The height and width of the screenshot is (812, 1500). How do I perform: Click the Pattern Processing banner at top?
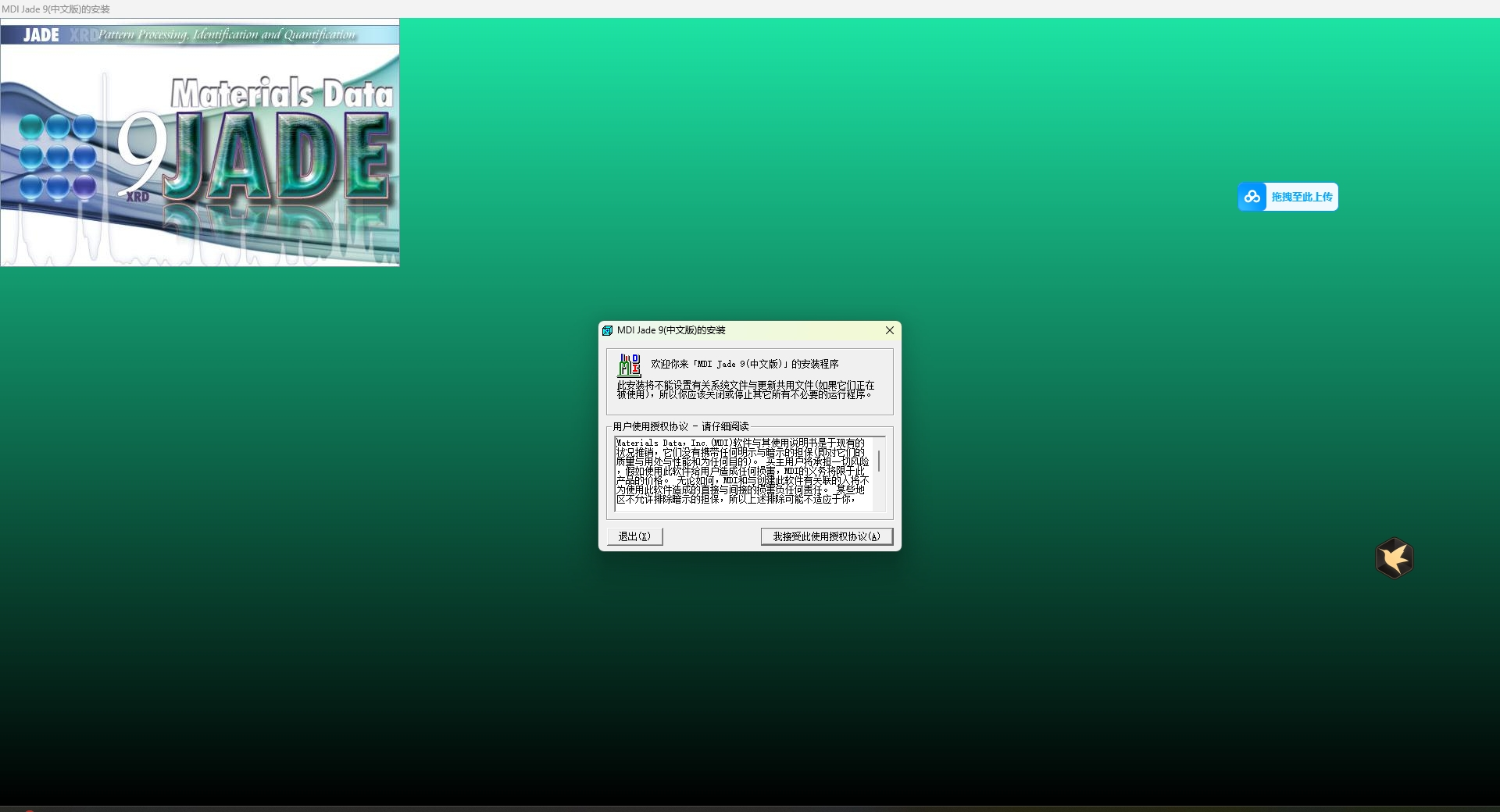227,34
